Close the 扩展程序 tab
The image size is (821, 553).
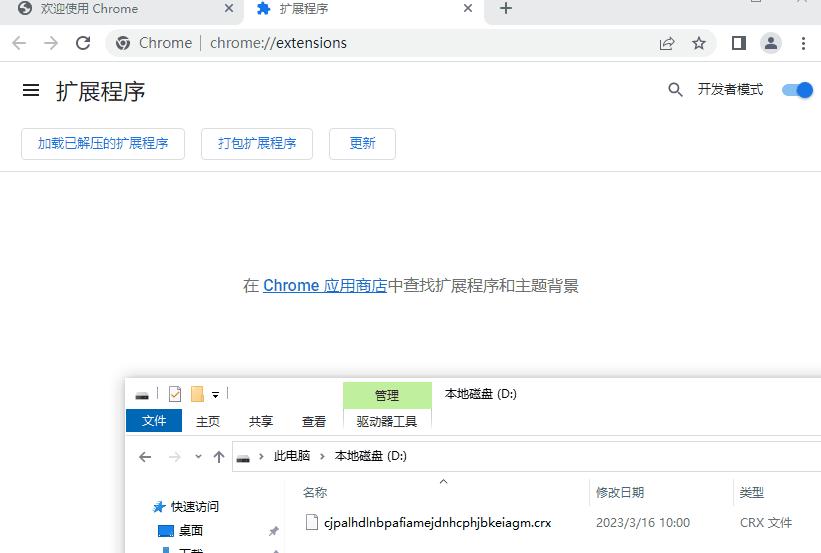click(x=468, y=8)
